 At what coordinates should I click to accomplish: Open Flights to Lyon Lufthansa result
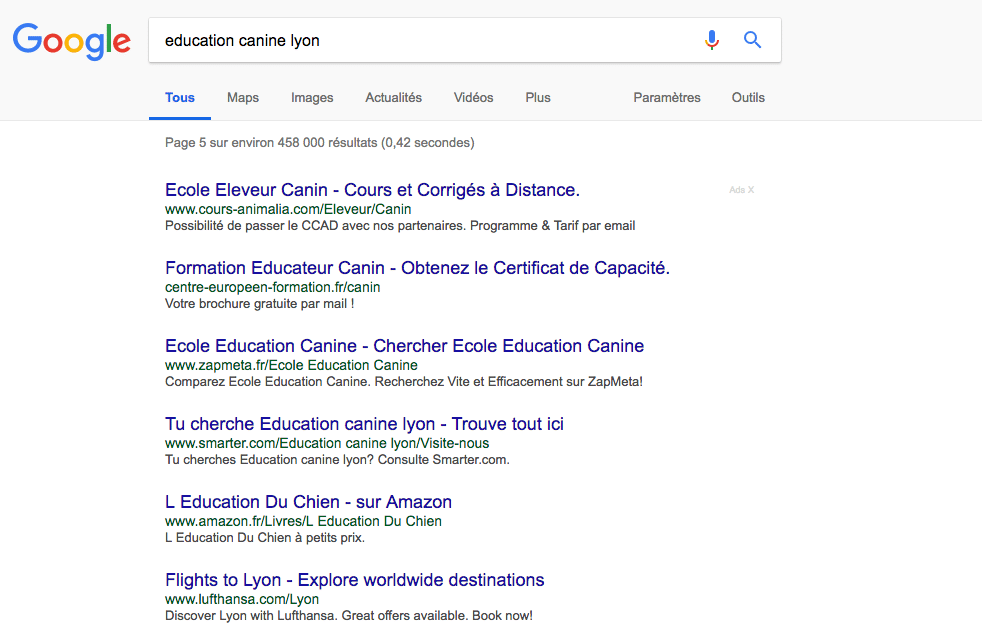[354, 580]
